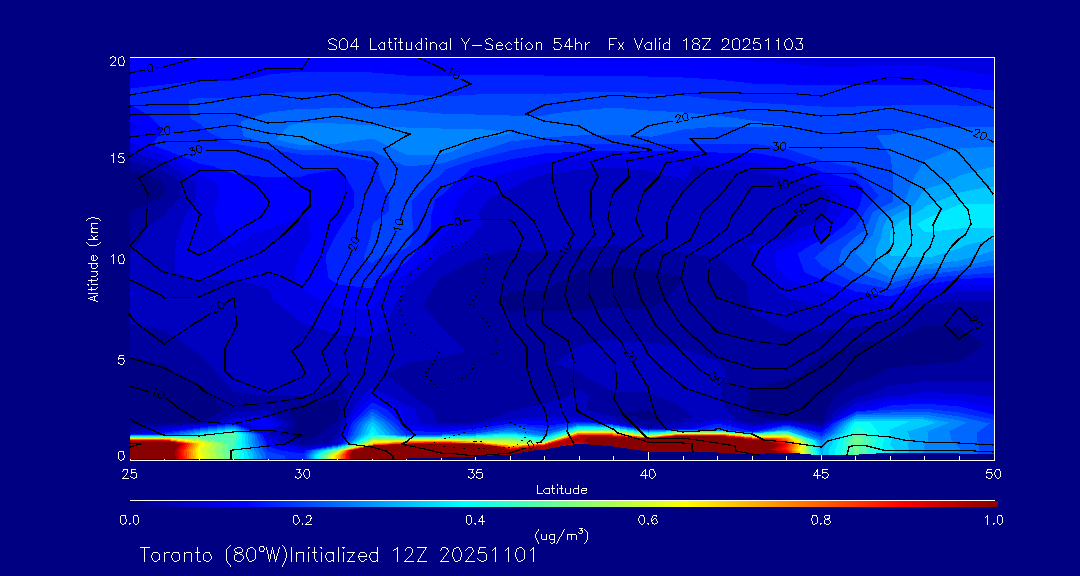
Task: Click the 0.8 colorbar value label
Action: point(821,520)
